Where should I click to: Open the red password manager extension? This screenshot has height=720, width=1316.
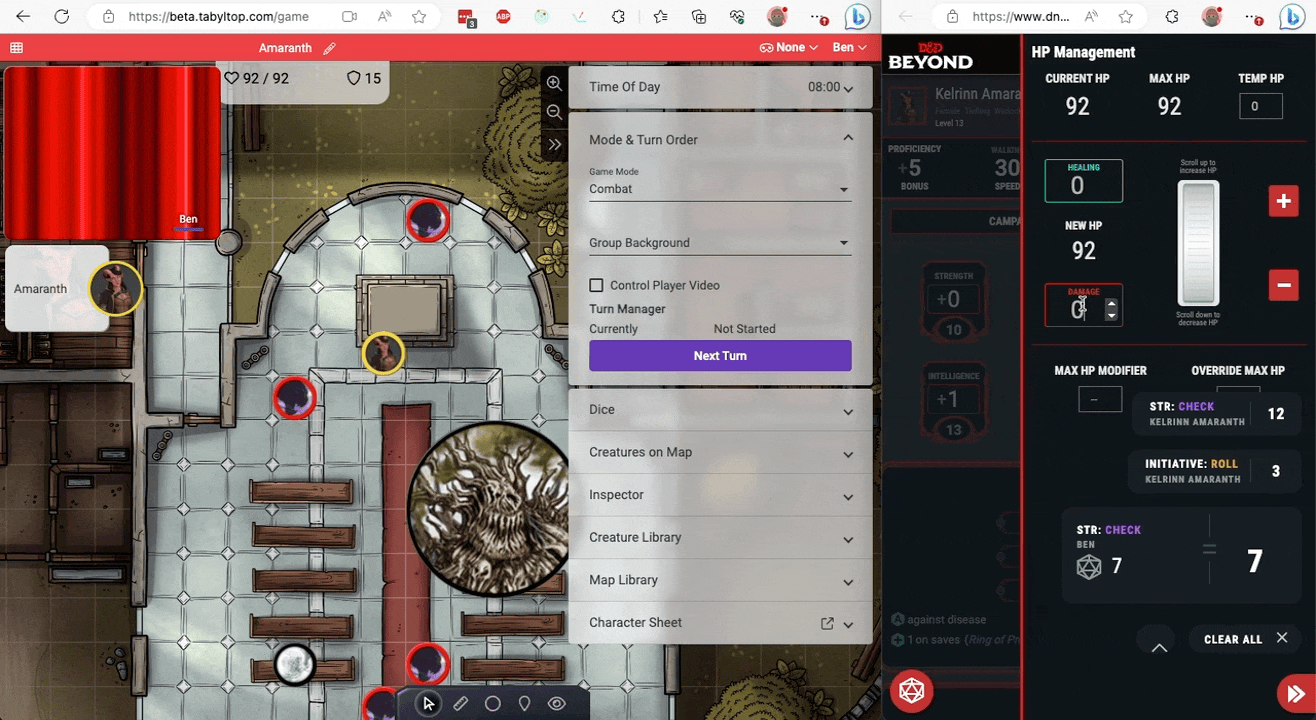coord(467,17)
